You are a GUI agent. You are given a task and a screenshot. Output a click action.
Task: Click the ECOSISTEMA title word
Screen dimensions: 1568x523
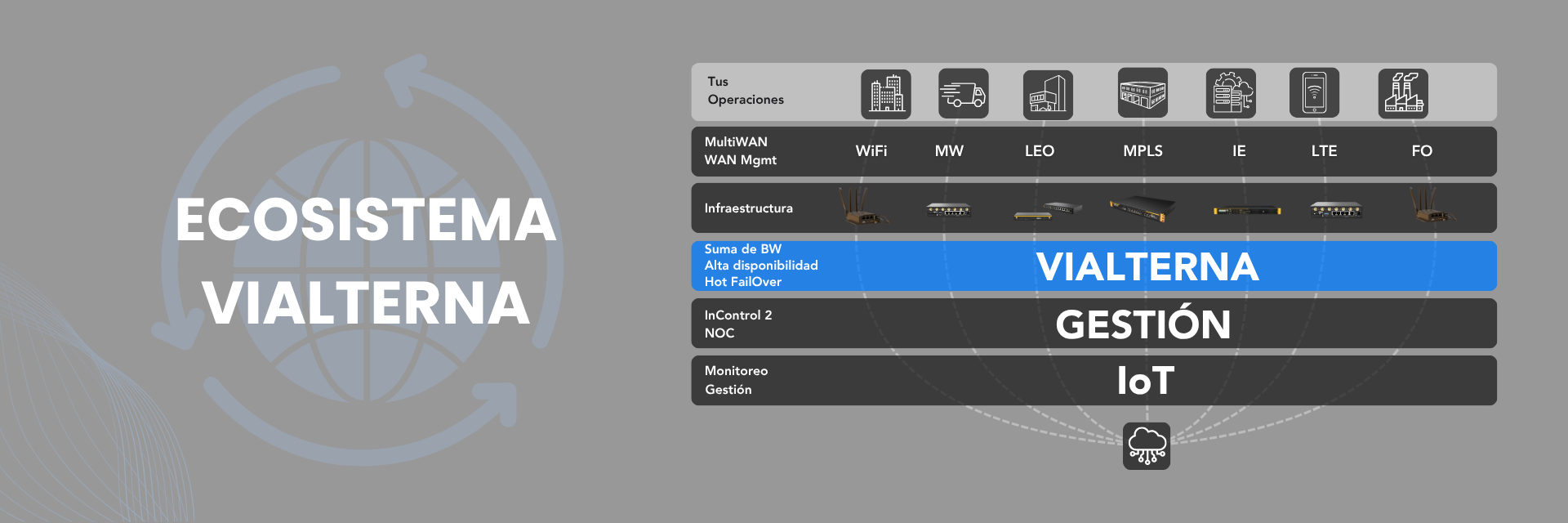click(366, 220)
